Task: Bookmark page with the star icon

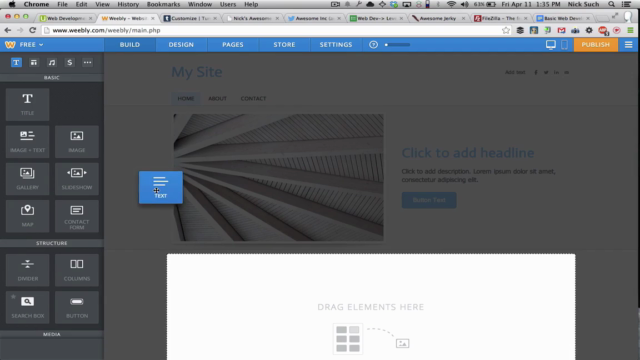Action: (x=506, y=30)
